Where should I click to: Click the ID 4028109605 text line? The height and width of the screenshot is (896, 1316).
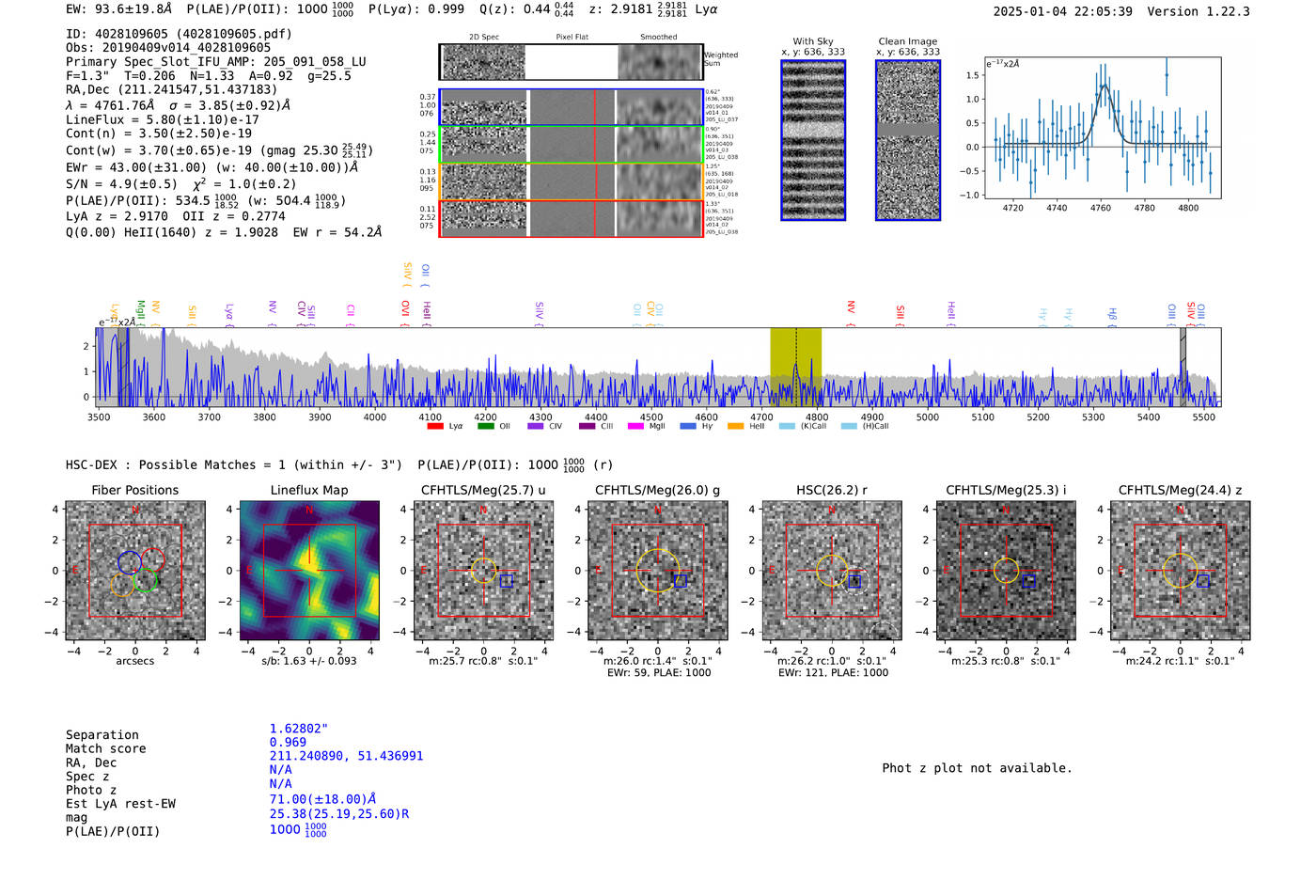[x=179, y=34]
